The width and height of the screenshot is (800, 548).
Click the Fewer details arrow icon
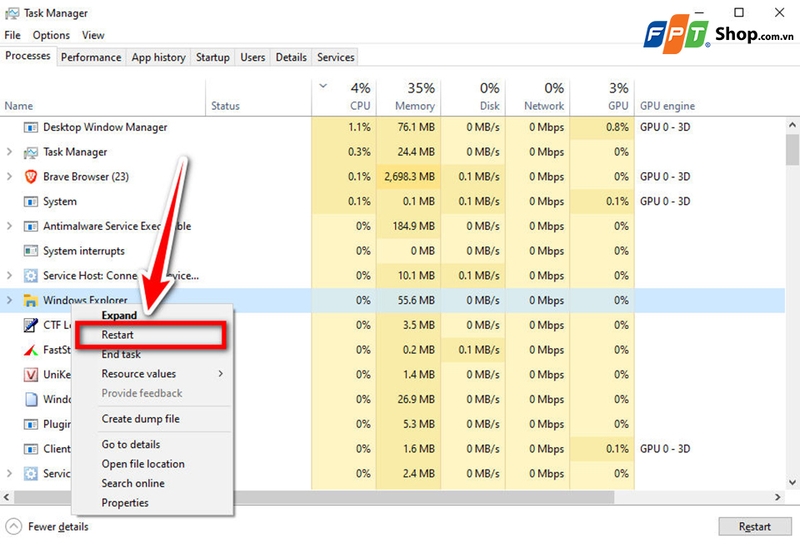[x=13, y=527]
